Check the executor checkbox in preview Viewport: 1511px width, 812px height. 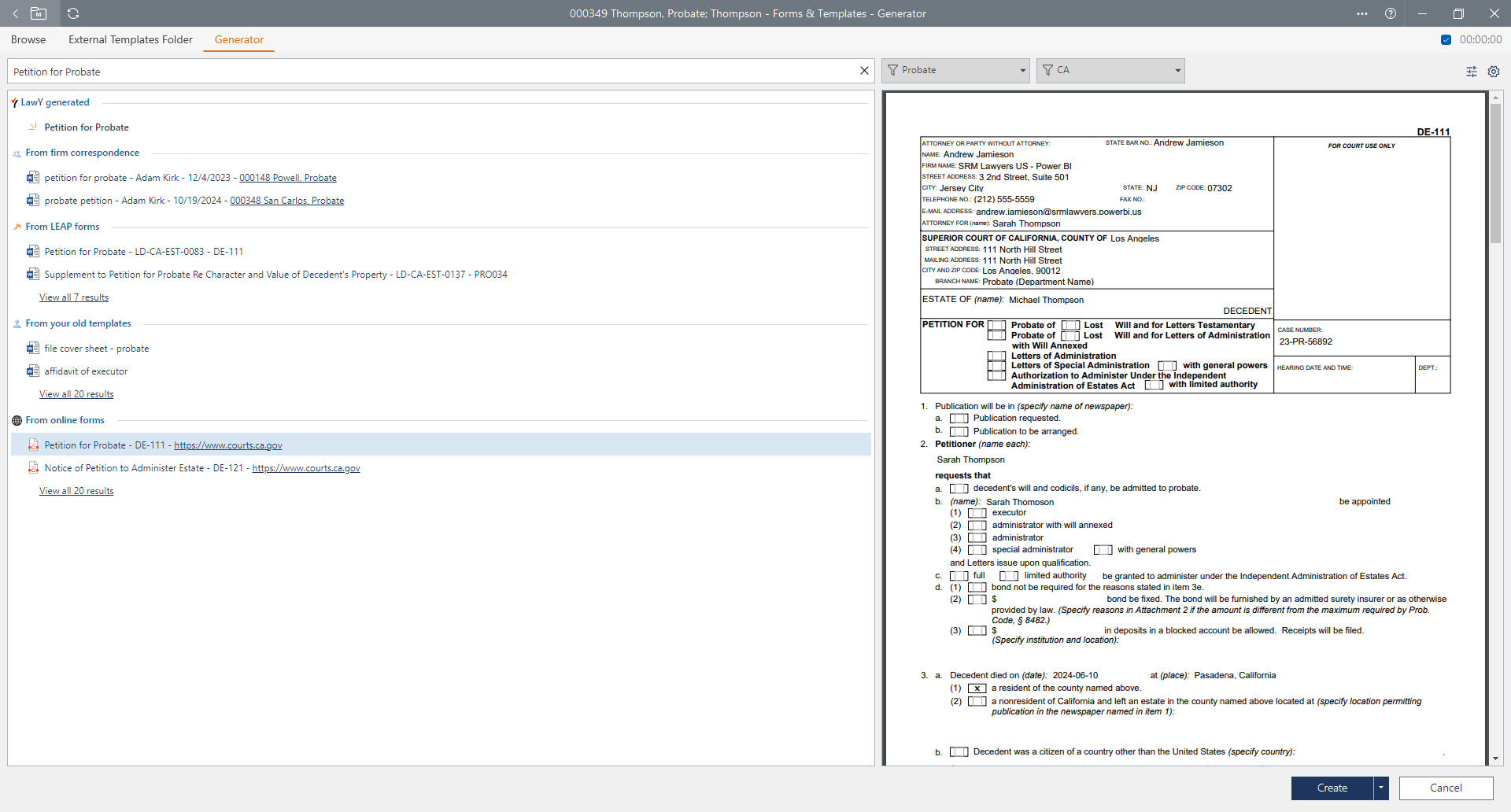click(977, 513)
